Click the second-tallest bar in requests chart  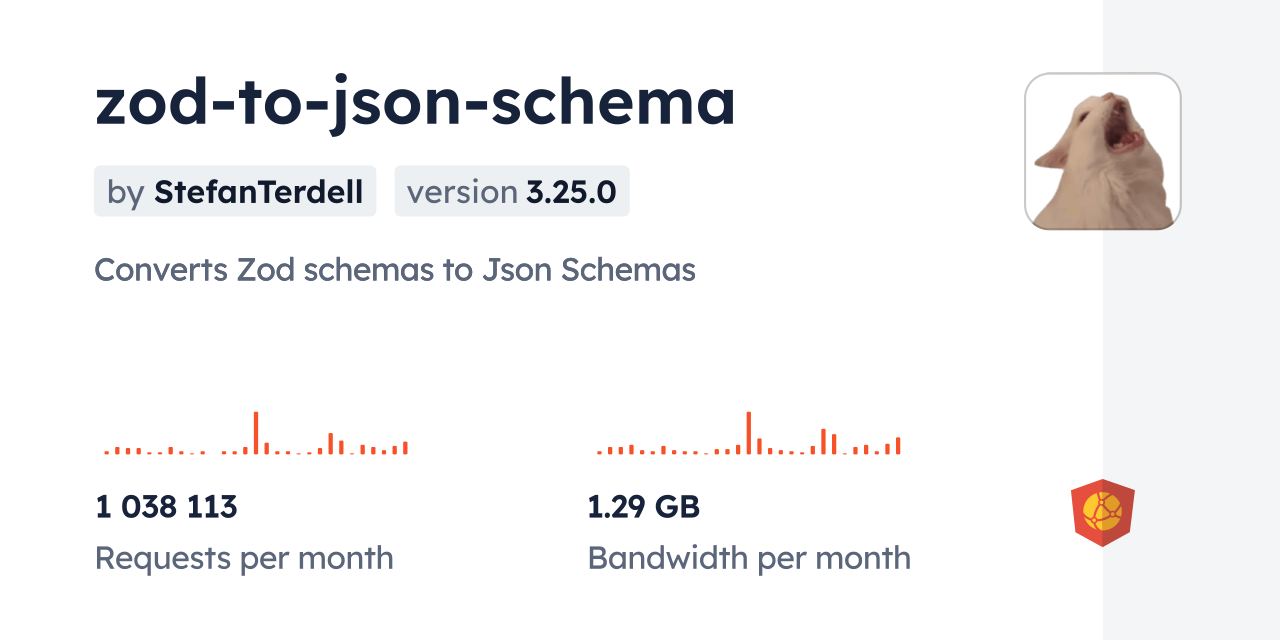point(330,443)
